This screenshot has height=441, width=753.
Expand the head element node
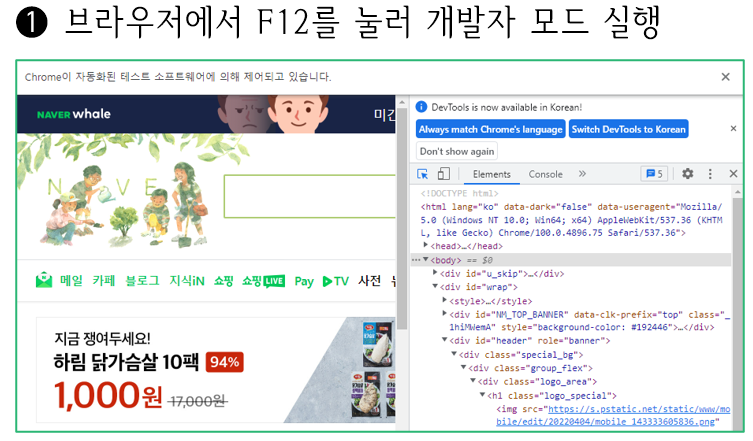click(x=425, y=245)
